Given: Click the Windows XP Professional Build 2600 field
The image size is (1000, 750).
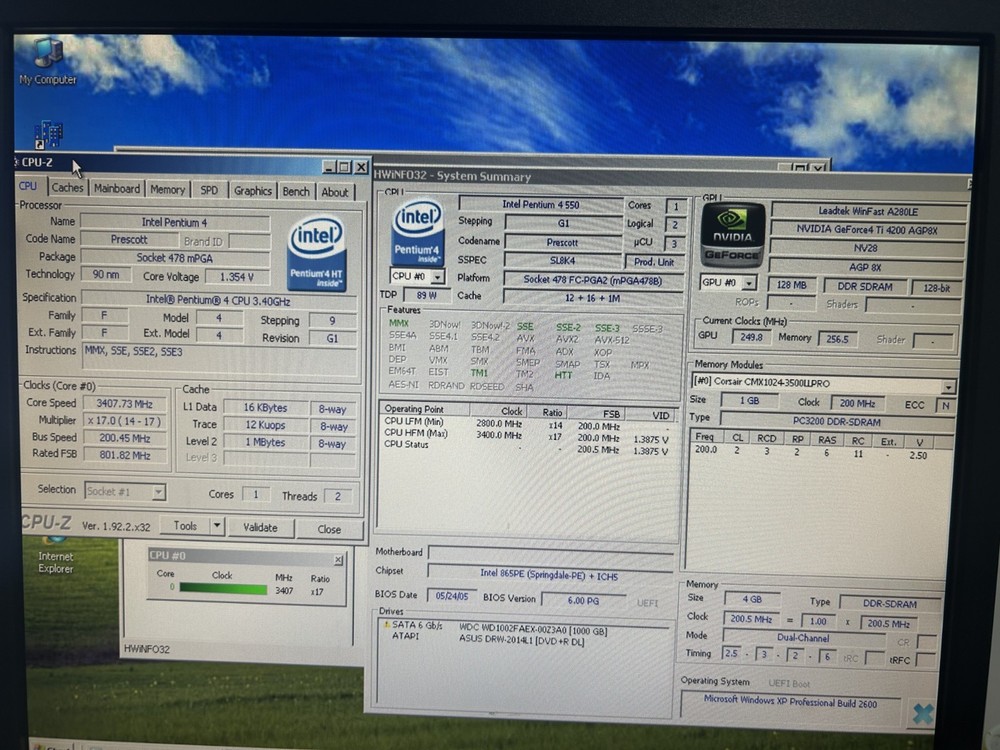Looking at the screenshot, I should (x=790, y=702).
